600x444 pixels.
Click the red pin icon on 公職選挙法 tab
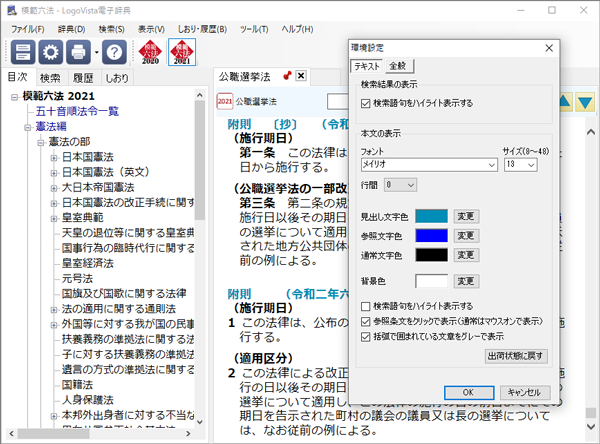[x=287, y=76]
